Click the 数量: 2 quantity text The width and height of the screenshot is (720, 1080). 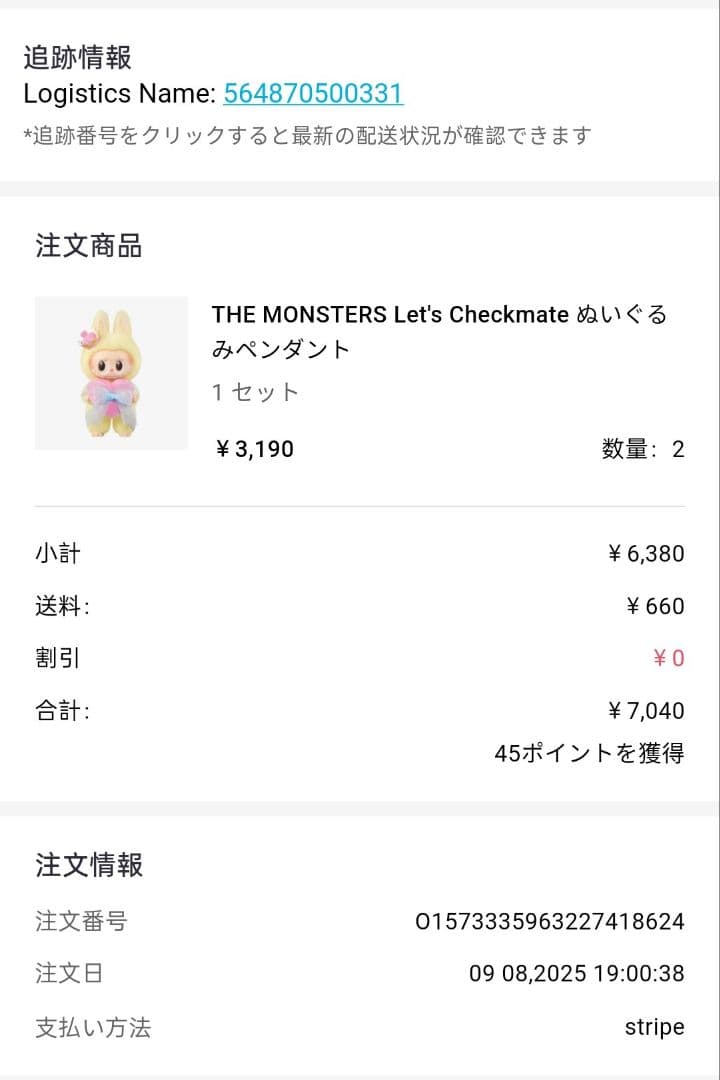[643, 449]
